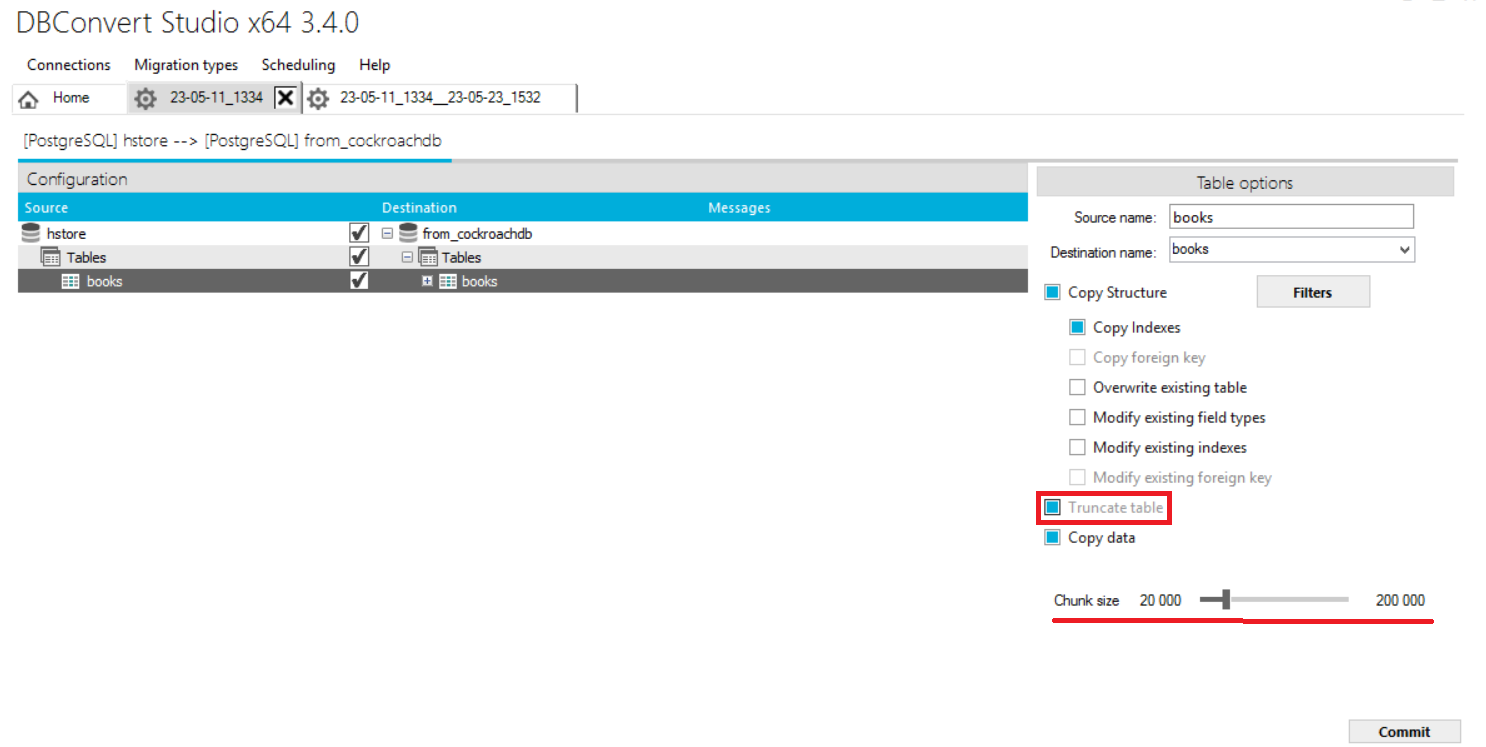Open the Migration types menu
This screenshot has width=1486, height=747.
coord(186,65)
